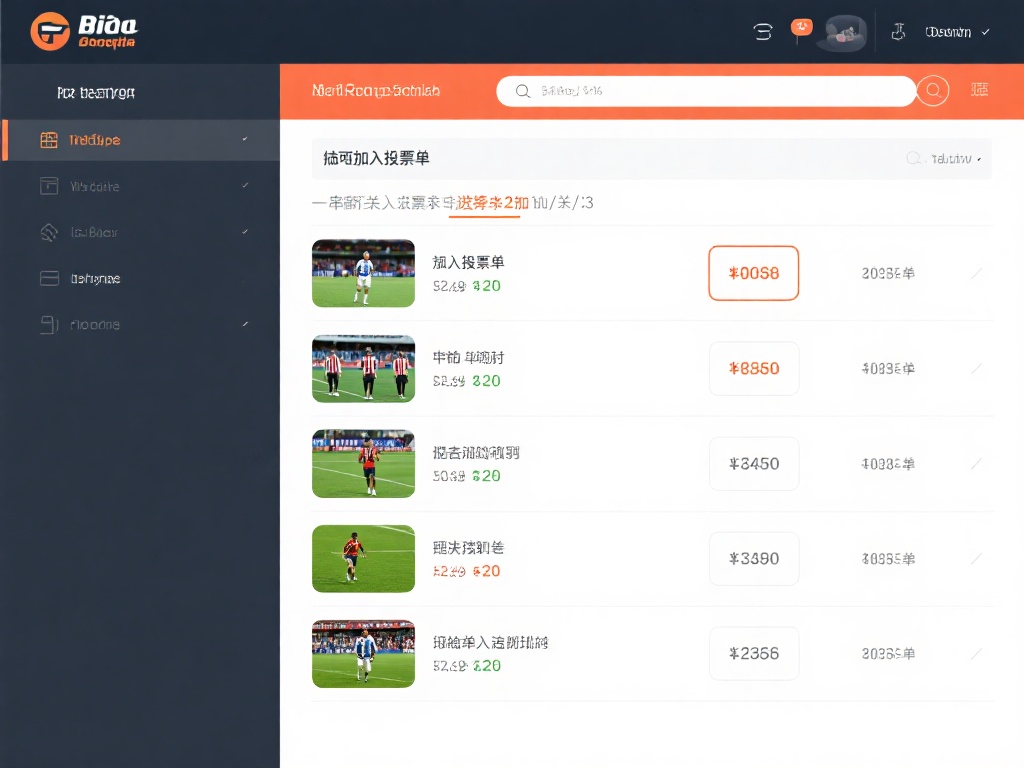Click the edit pencil icon in first row
This screenshot has width=1024, height=768.
pos(976,273)
